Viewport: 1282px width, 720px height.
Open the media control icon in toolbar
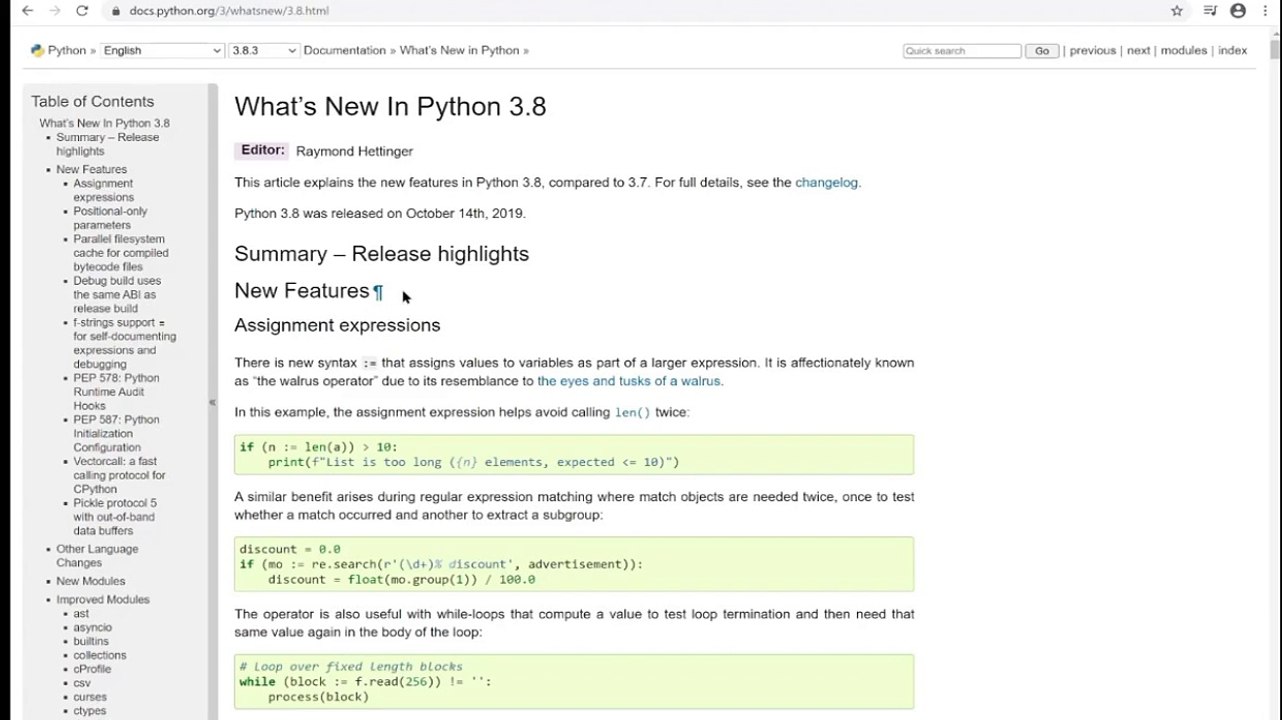(1211, 11)
